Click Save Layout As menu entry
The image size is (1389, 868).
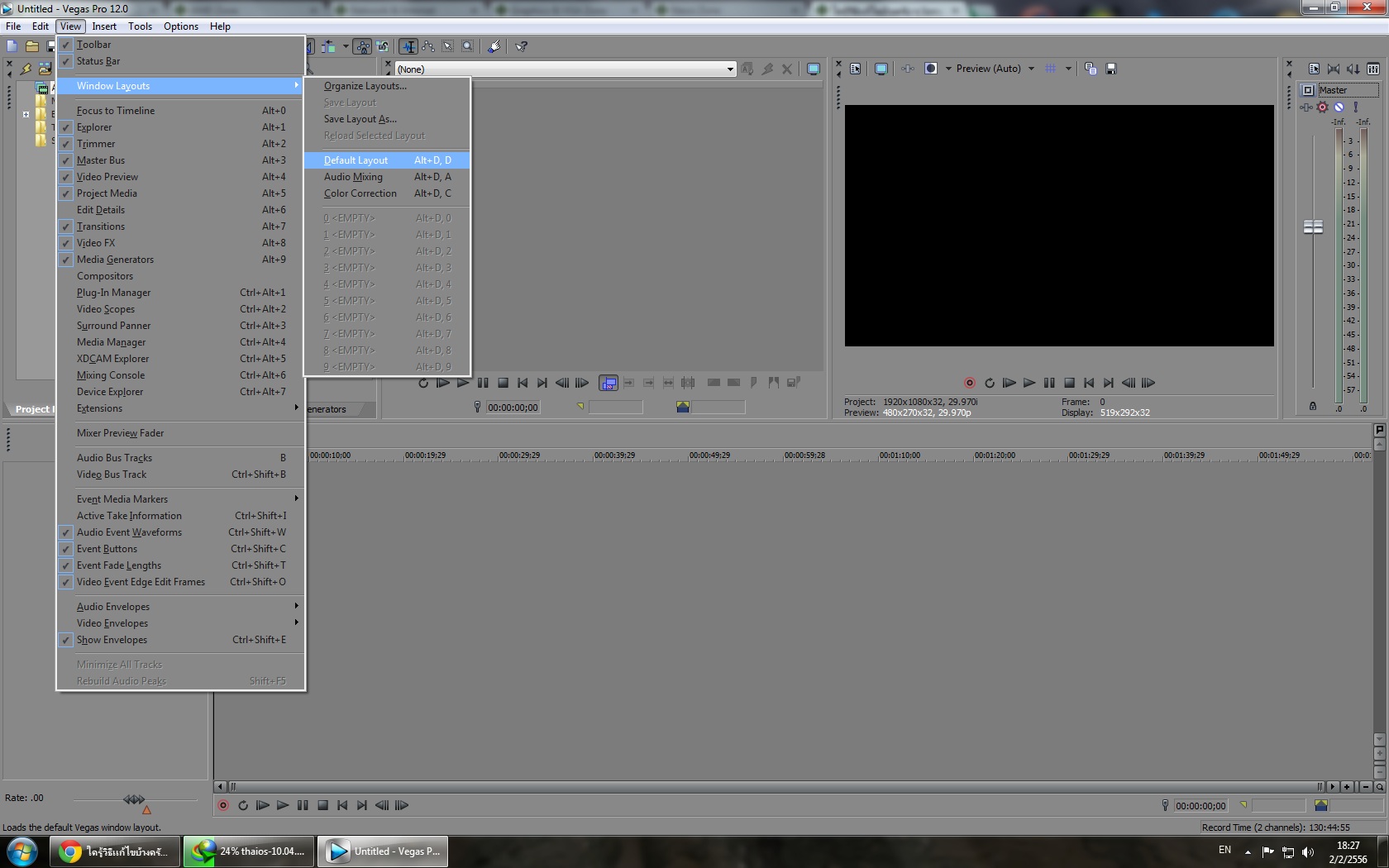387,119
